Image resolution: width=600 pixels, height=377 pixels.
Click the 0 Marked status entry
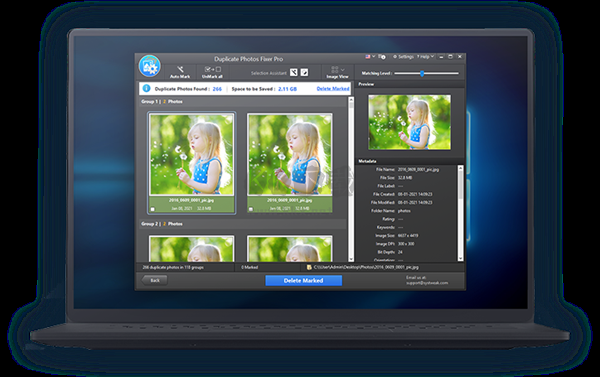249,267
